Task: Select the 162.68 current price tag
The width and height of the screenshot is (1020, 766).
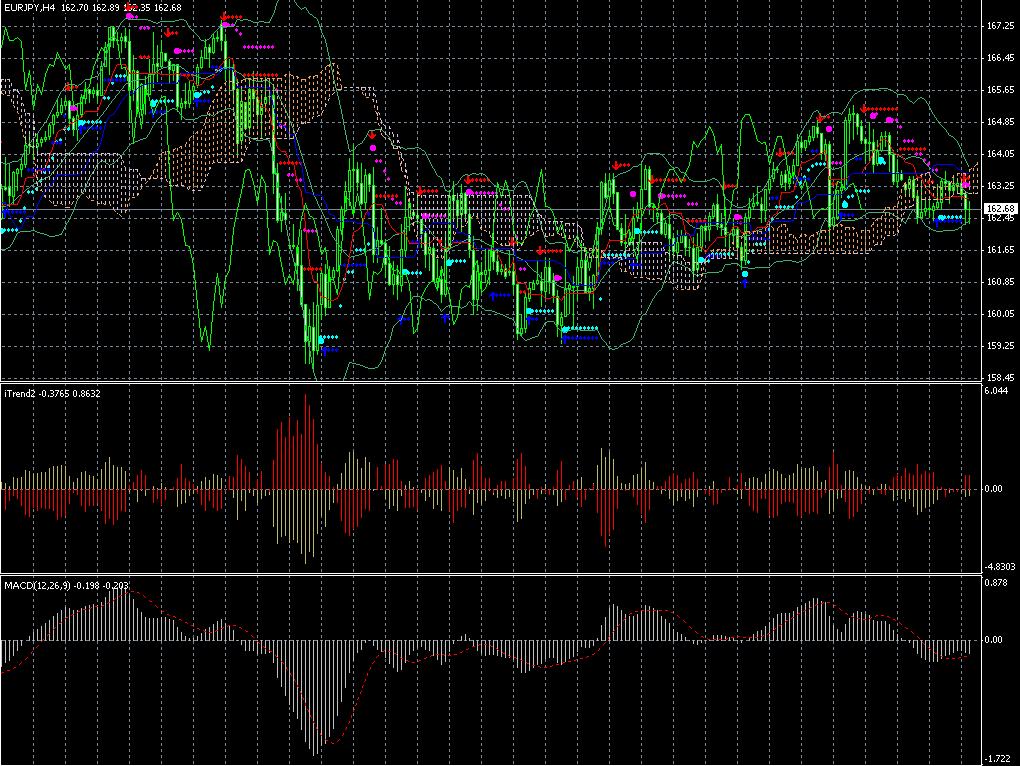Action: click(1000, 209)
